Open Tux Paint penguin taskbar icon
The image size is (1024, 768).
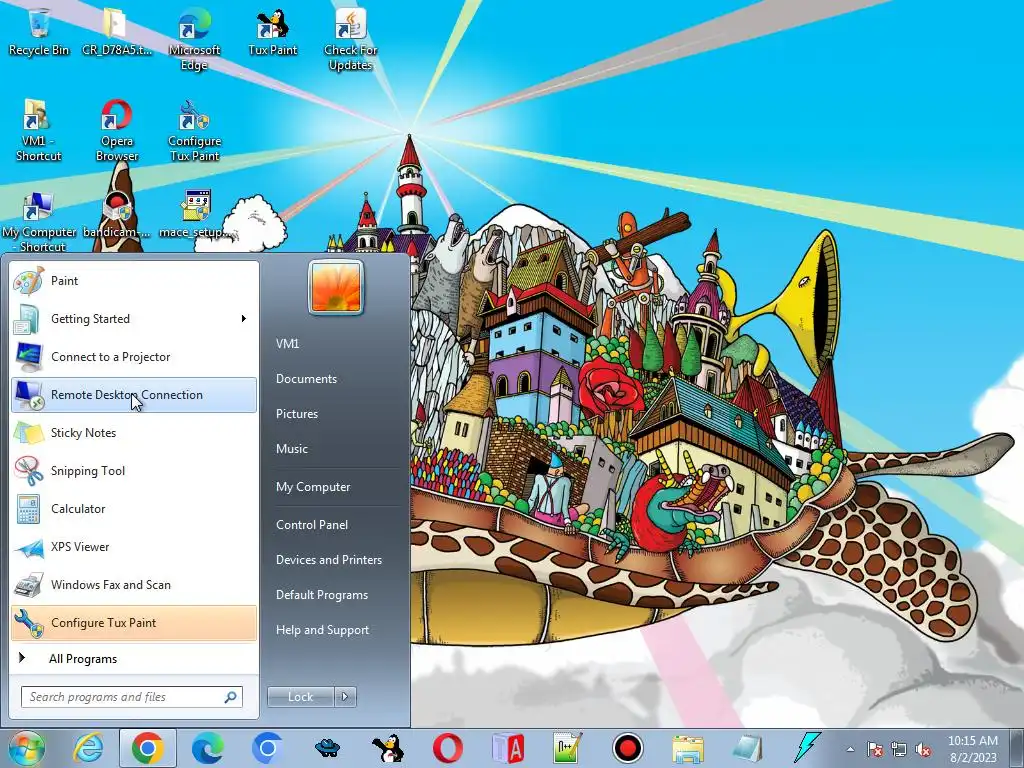(388, 748)
